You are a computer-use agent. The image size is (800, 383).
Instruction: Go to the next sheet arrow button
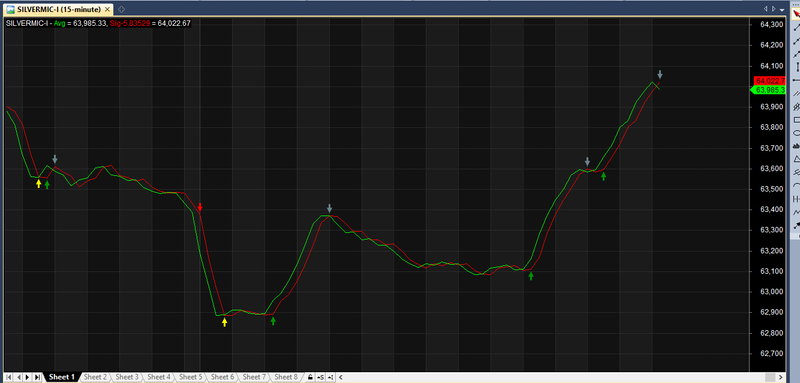28,377
